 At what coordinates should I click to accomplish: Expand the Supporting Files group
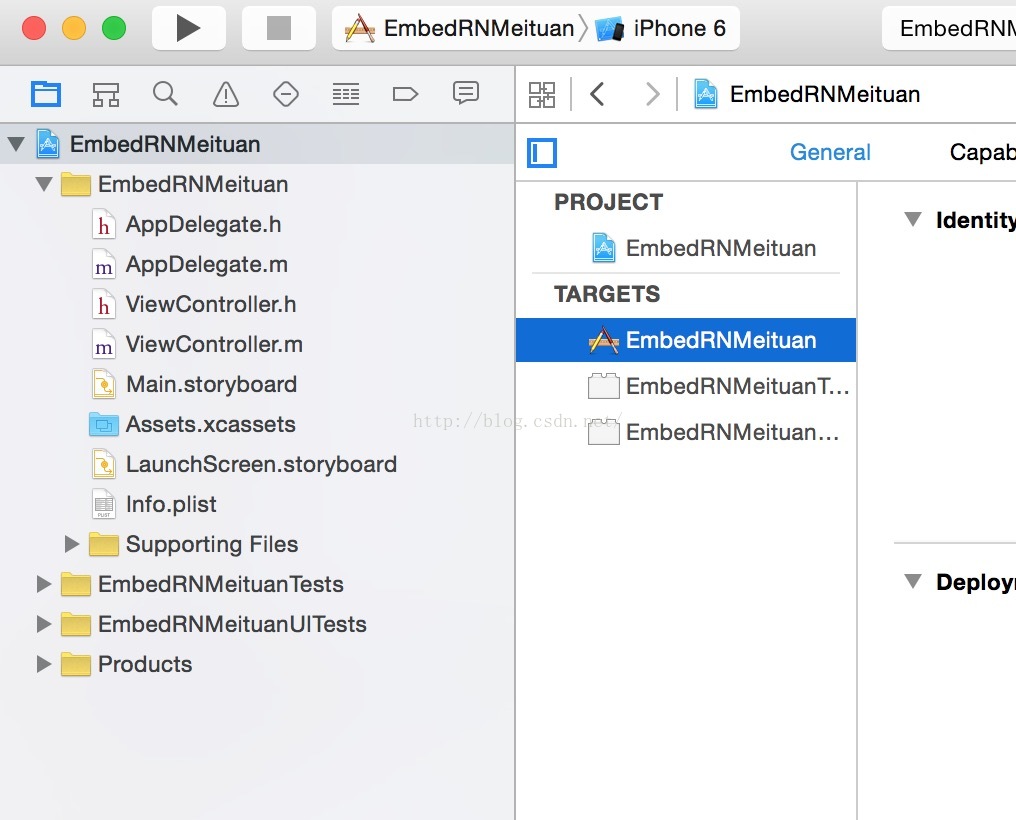[72, 544]
